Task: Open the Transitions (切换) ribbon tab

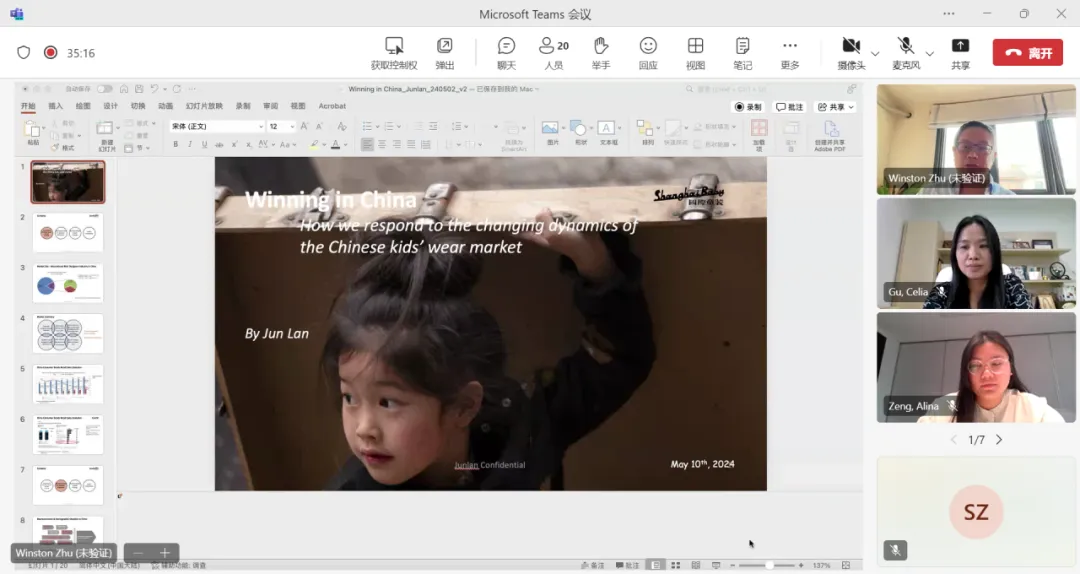Action: [138, 106]
